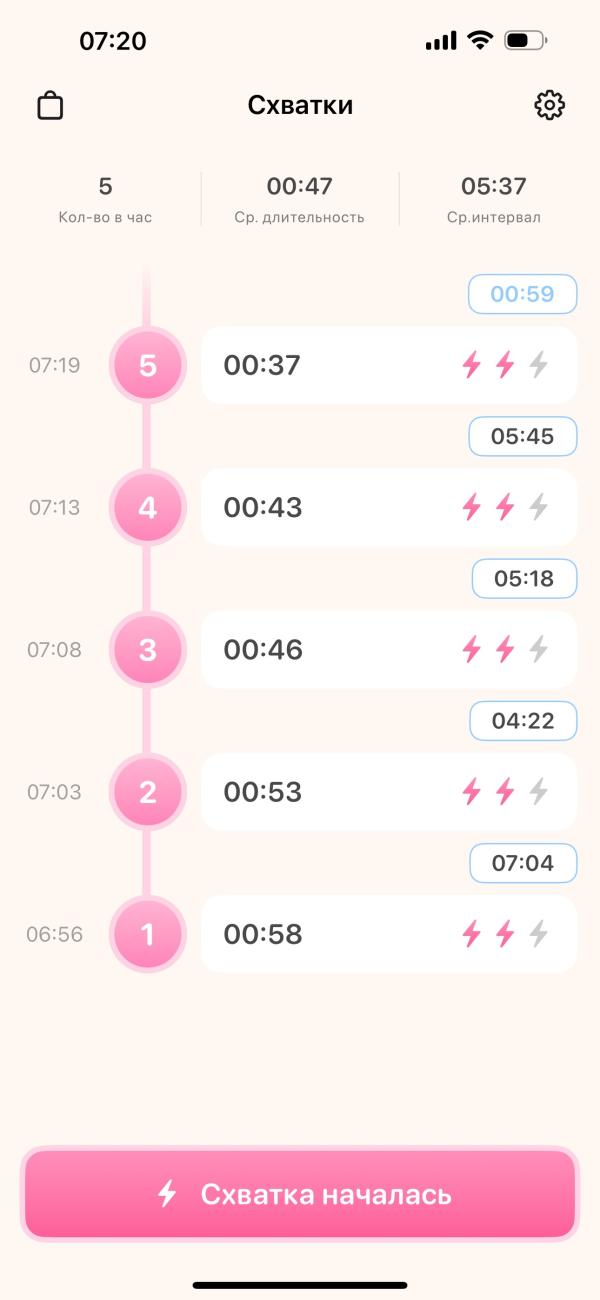
Task: Select numbered circle 5 on timeline
Action: pyautogui.click(x=148, y=365)
